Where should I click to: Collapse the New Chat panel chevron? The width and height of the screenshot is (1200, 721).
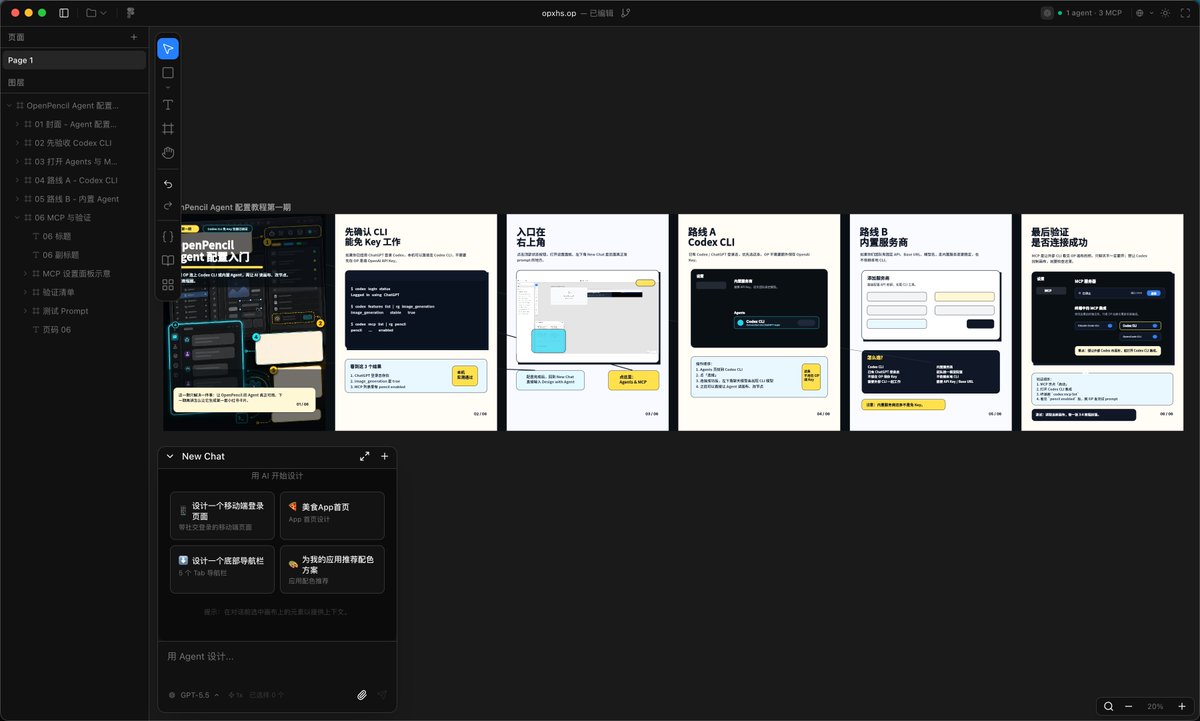pyautogui.click(x=170, y=456)
